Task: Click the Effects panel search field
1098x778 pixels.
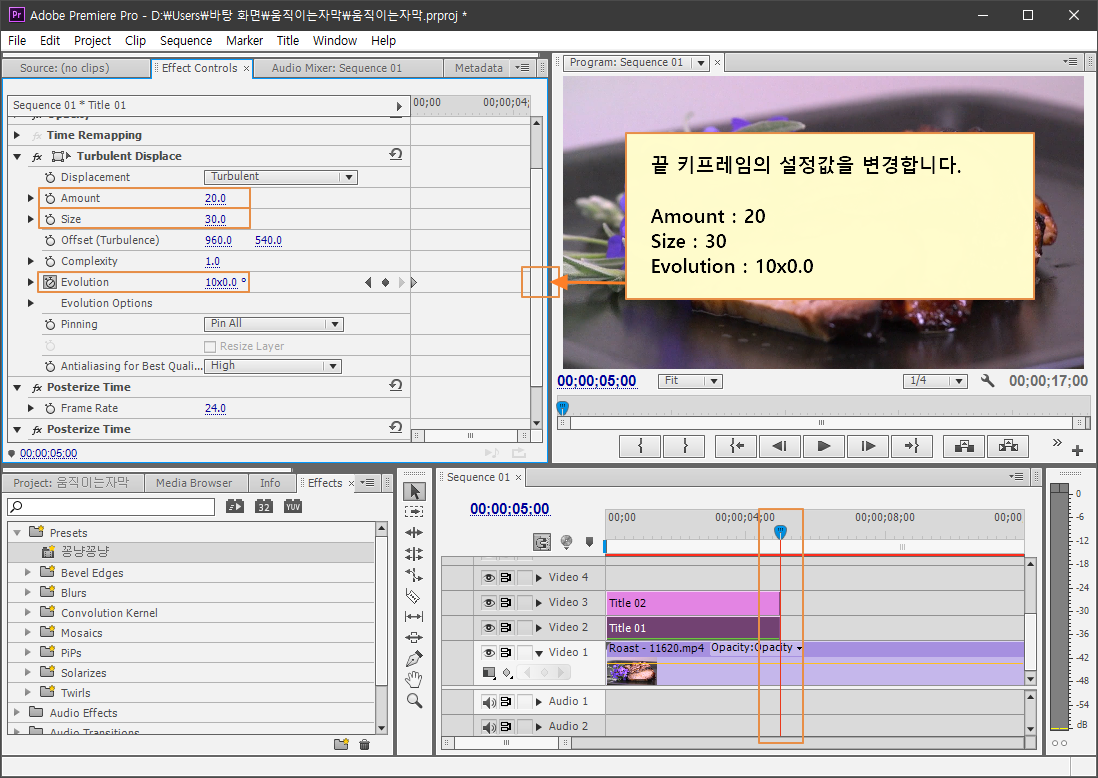Action: tap(111, 506)
